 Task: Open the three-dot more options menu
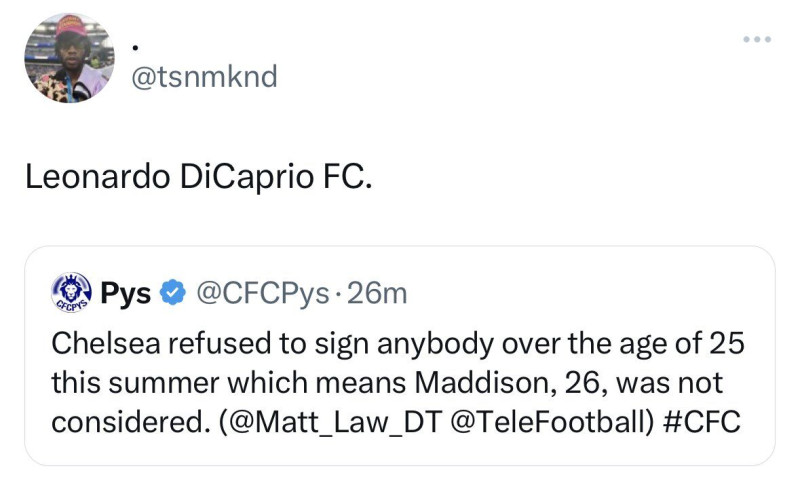point(757,39)
